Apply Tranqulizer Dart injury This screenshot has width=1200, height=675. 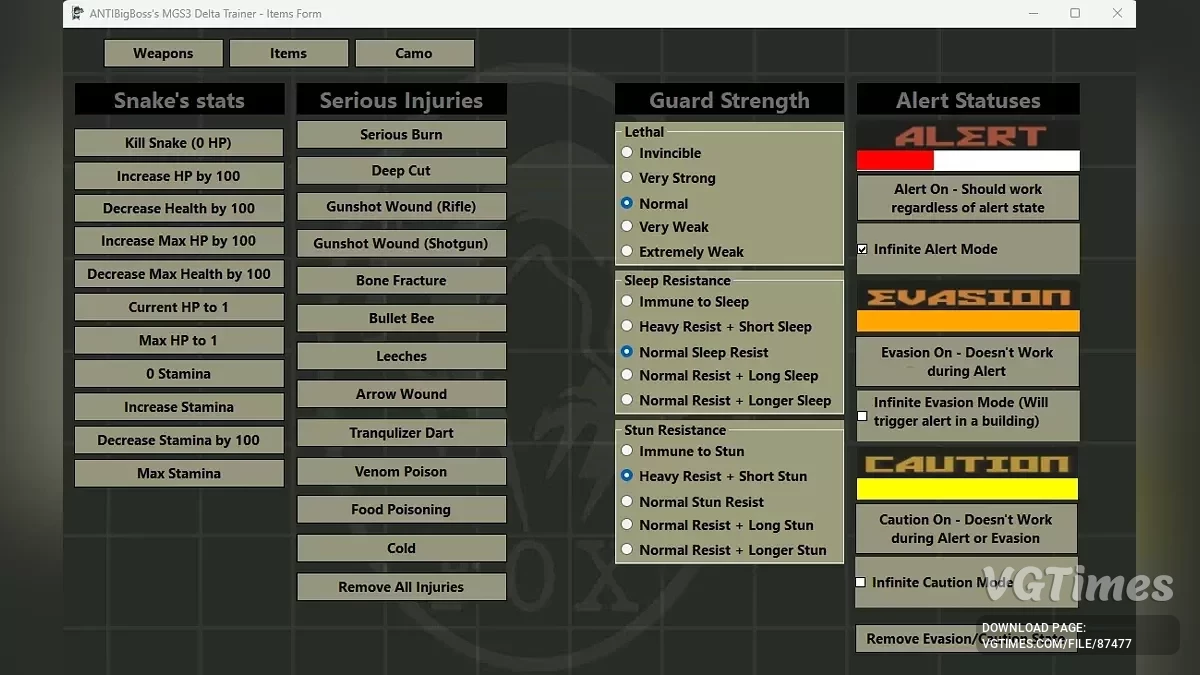pyautogui.click(x=401, y=433)
